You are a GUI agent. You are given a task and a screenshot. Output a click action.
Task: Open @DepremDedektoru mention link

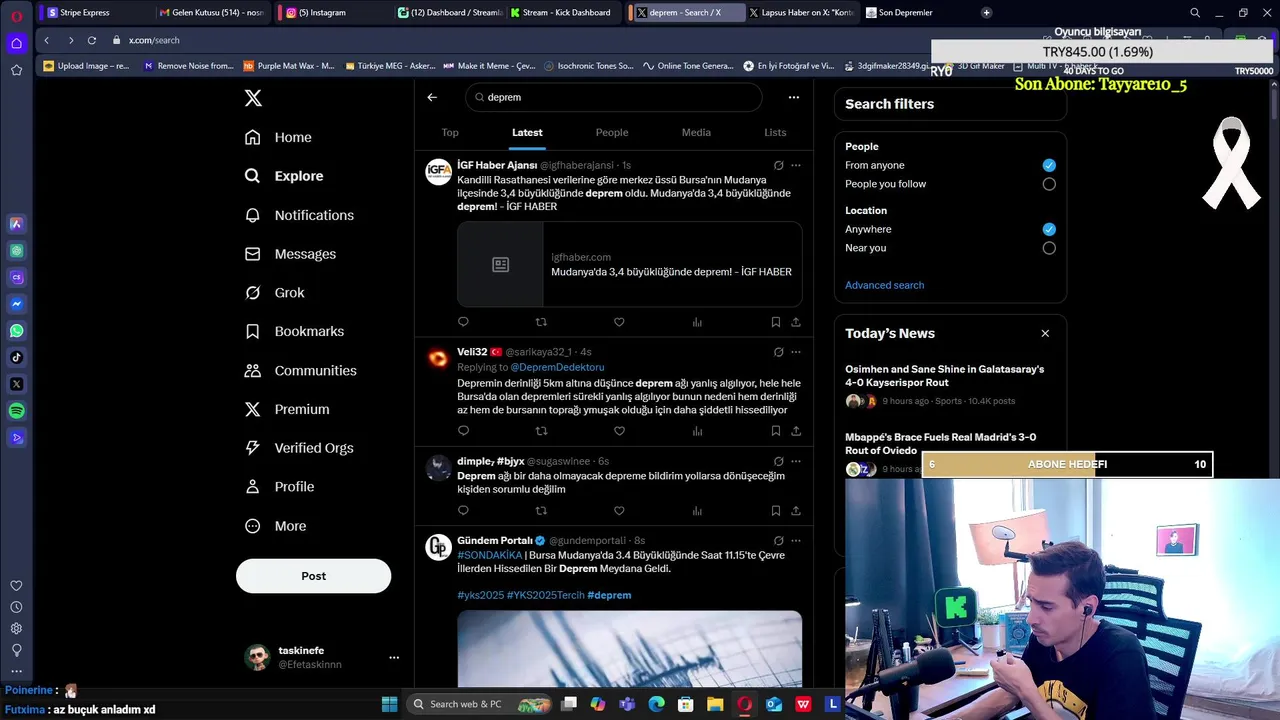click(557, 367)
